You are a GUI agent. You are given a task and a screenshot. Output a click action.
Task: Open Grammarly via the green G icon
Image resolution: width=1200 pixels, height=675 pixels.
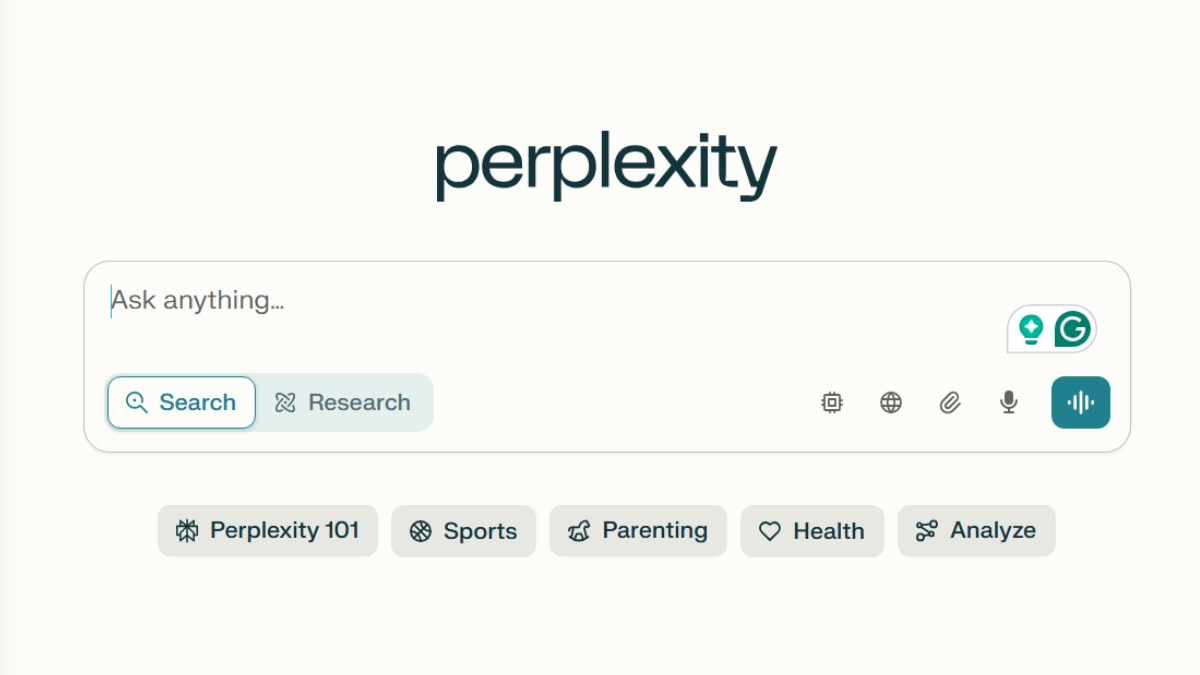point(1073,328)
